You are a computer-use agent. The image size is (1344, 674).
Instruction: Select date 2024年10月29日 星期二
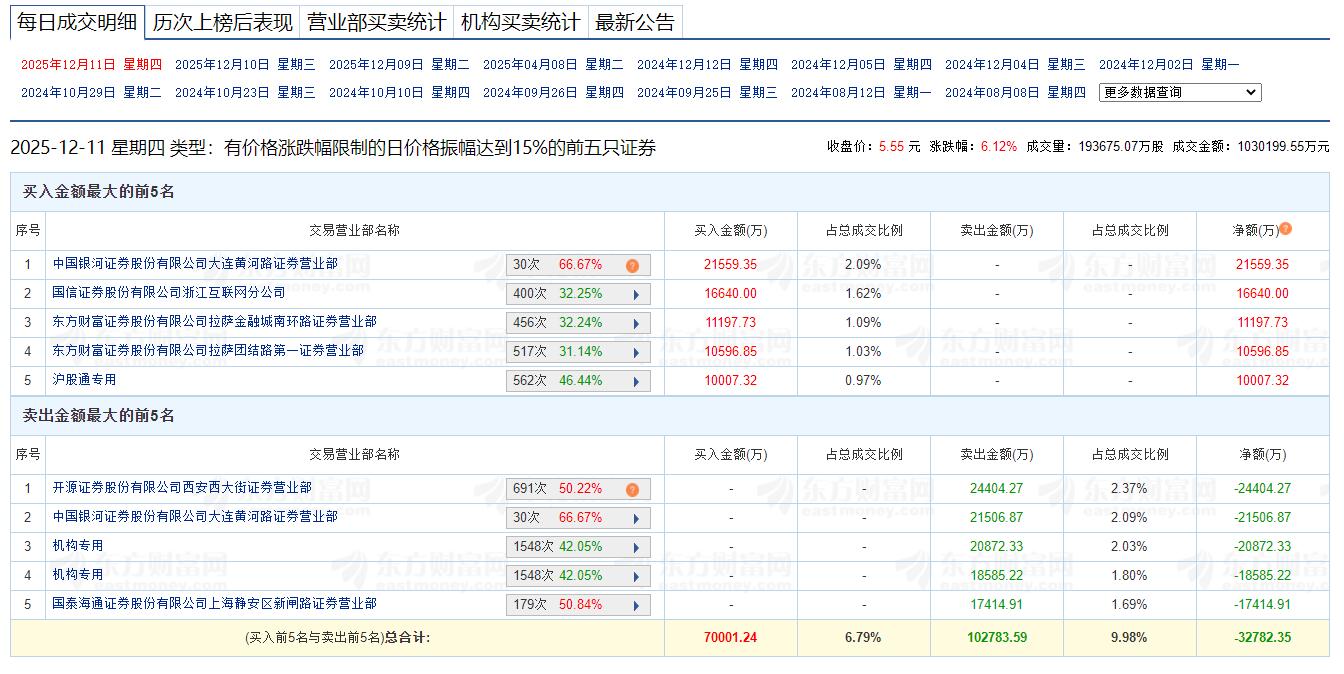pyautogui.click(x=91, y=93)
